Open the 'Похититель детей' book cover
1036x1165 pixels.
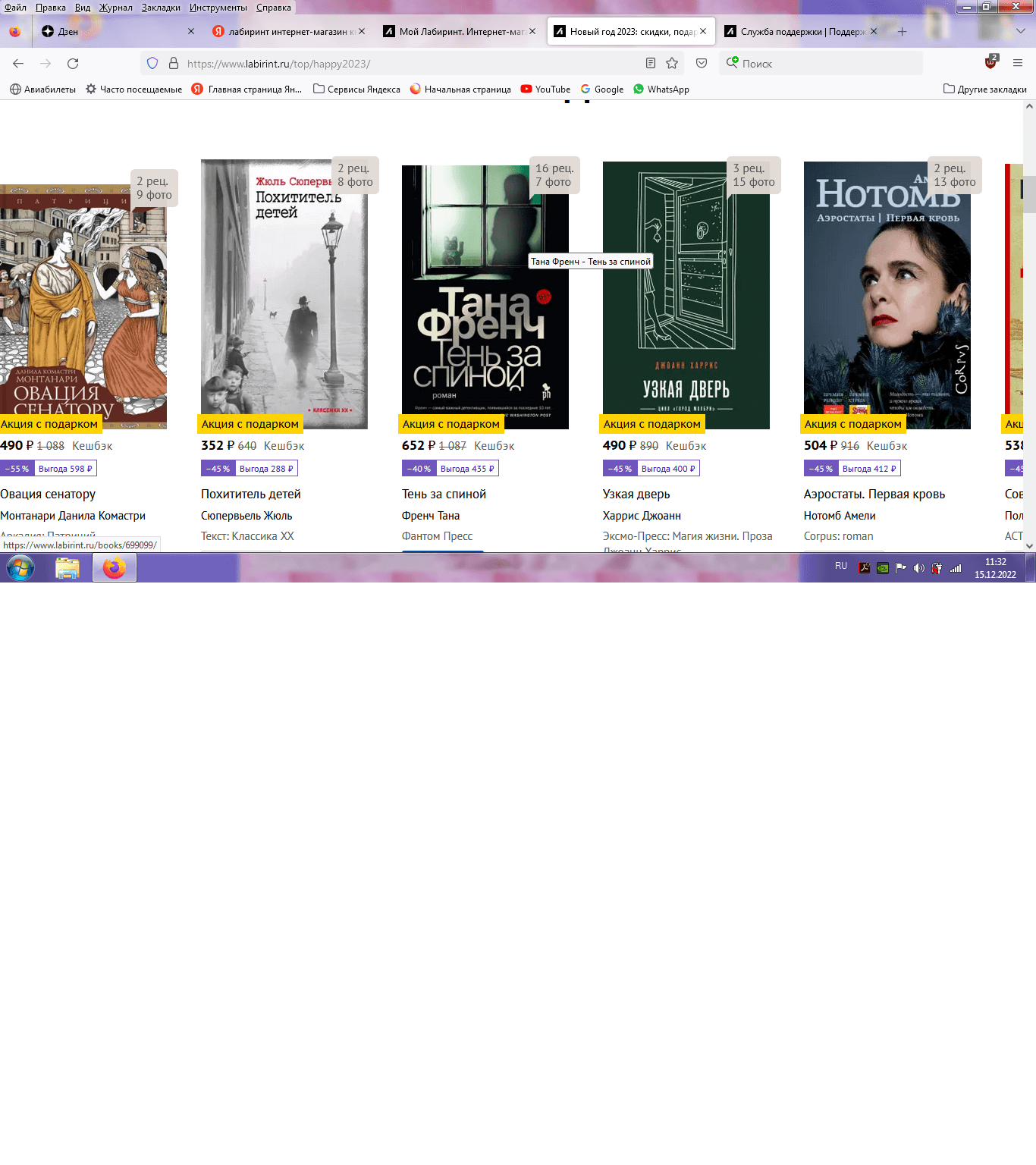pyautogui.click(x=284, y=294)
